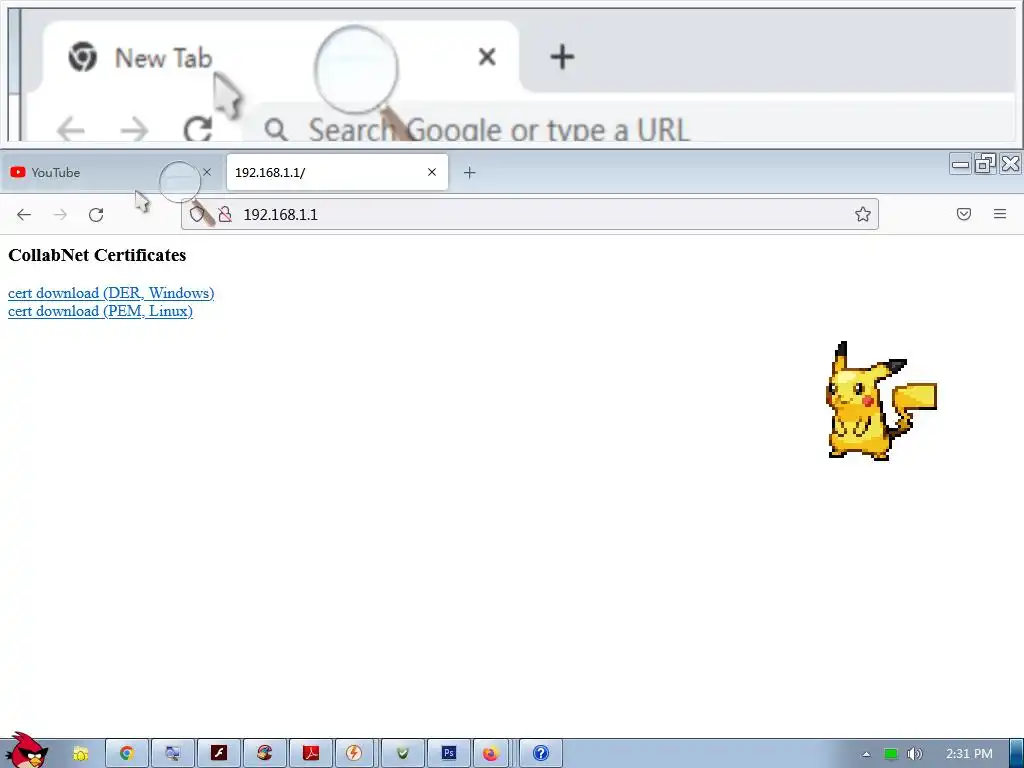The image size is (1024, 768).
Task: Click the green tray status icon
Action: 891,754
